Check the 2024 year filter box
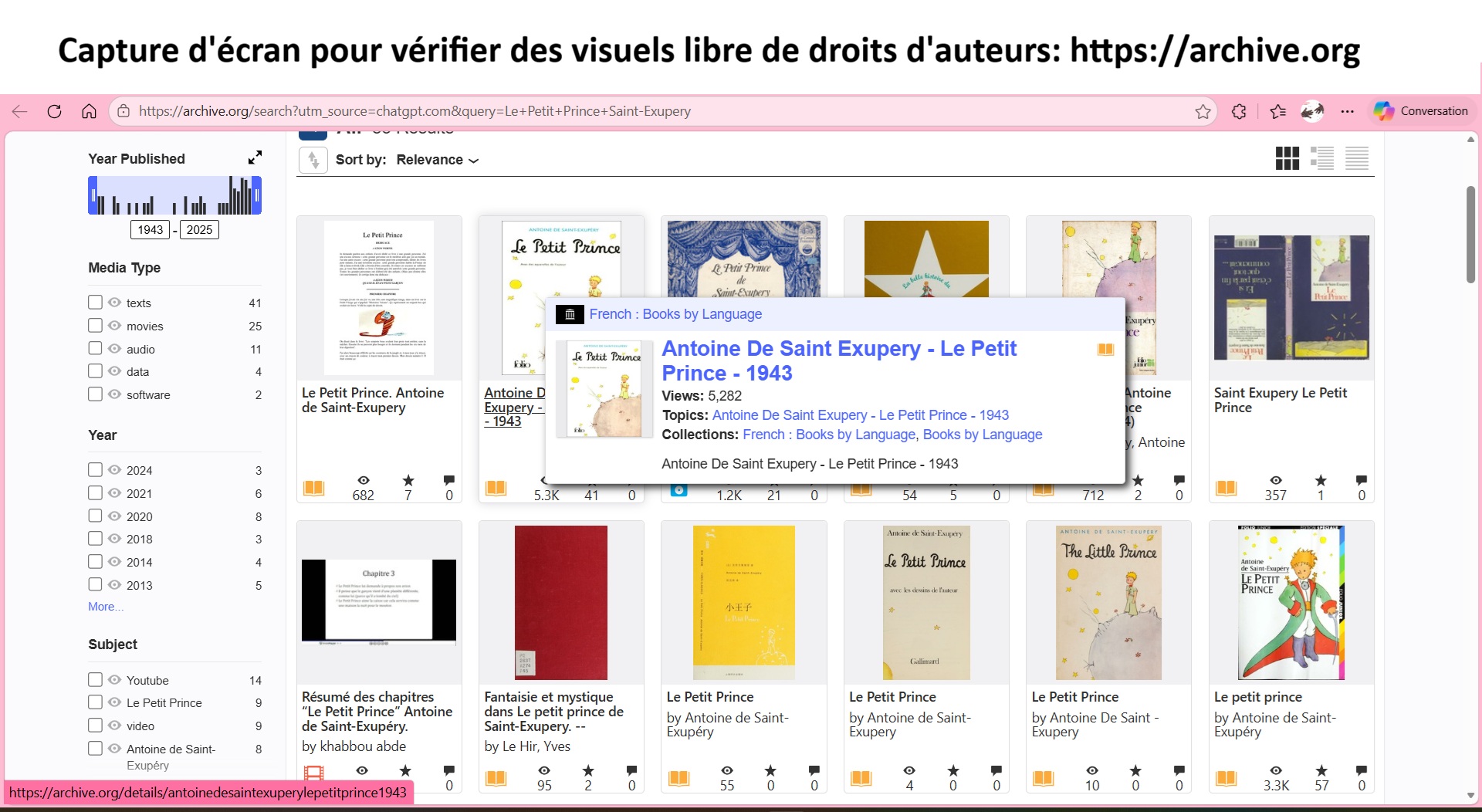The width and height of the screenshot is (1482, 812). [x=95, y=469]
